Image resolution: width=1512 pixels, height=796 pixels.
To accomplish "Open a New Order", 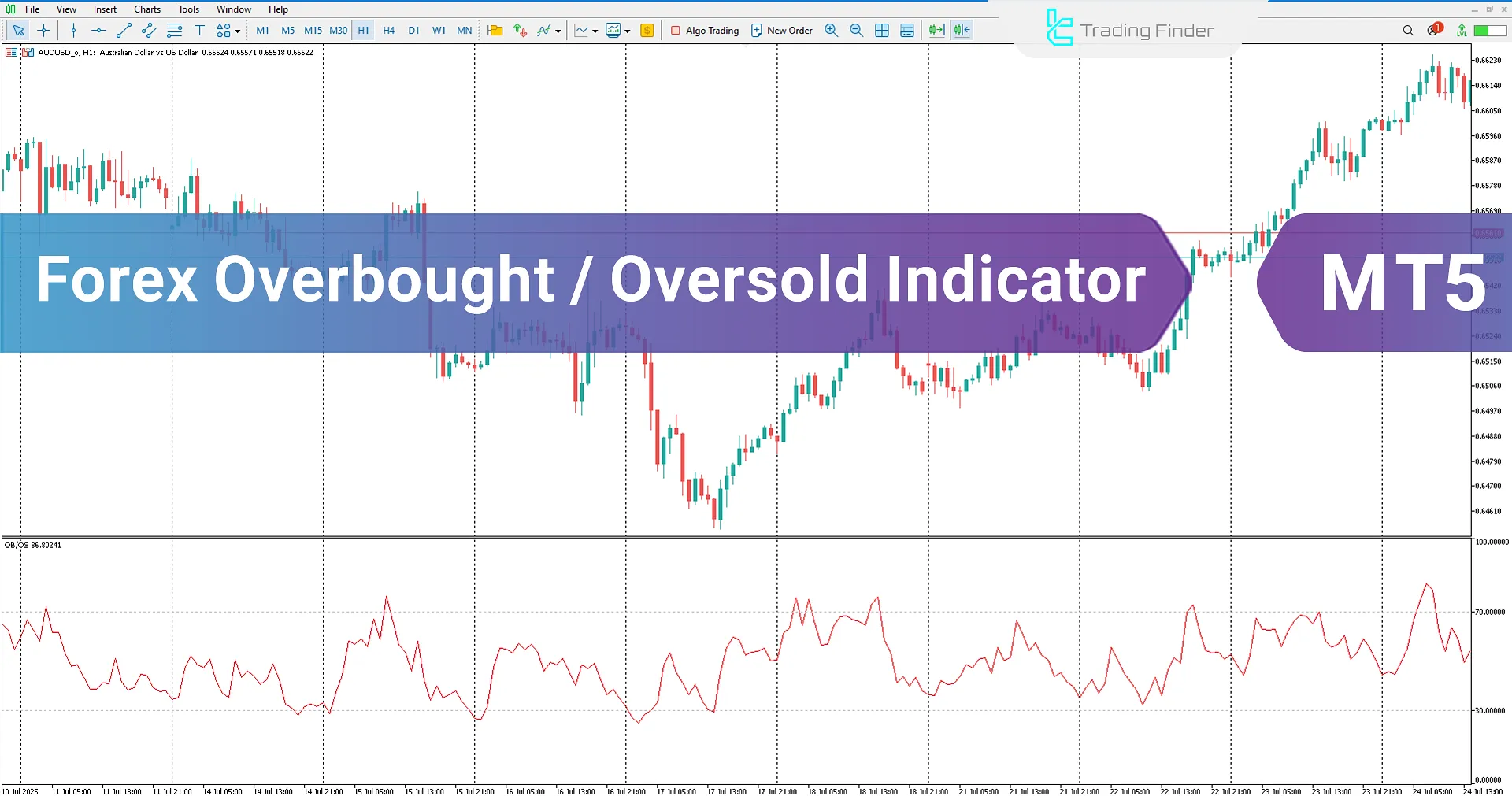I will pyautogui.click(x=782, y=31).
